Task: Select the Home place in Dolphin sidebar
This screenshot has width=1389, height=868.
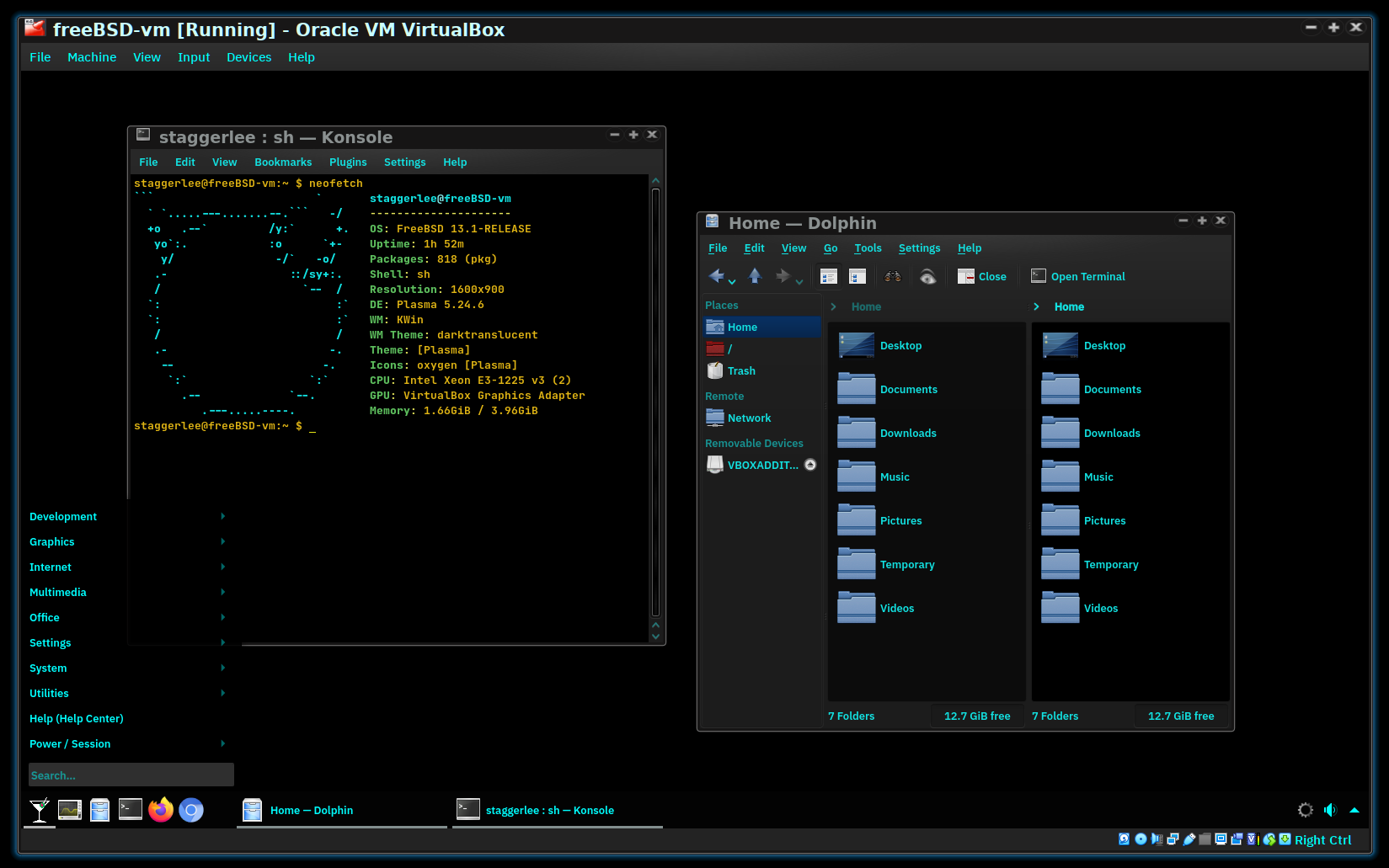Action: tap(762, 327)
